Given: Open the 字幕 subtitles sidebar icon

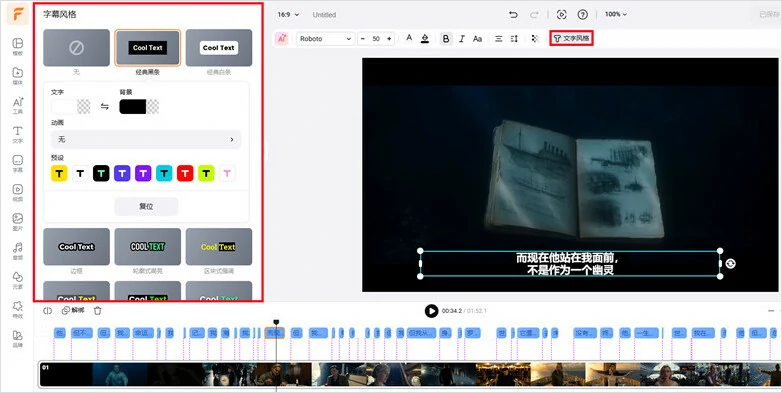Looking at the screenshot, I should click(x=17, y=163).
